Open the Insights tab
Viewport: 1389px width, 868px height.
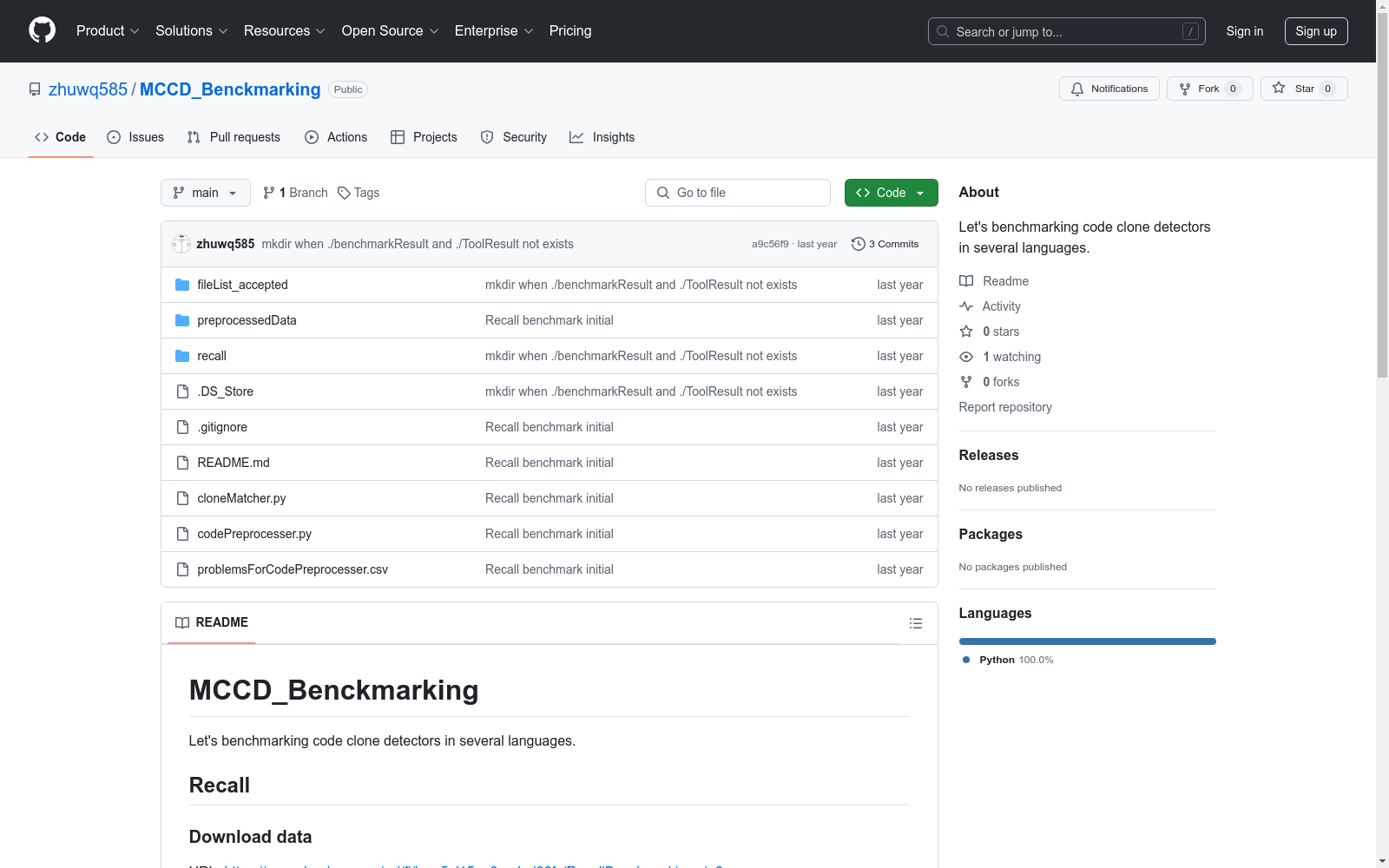(x=602, y=137)
